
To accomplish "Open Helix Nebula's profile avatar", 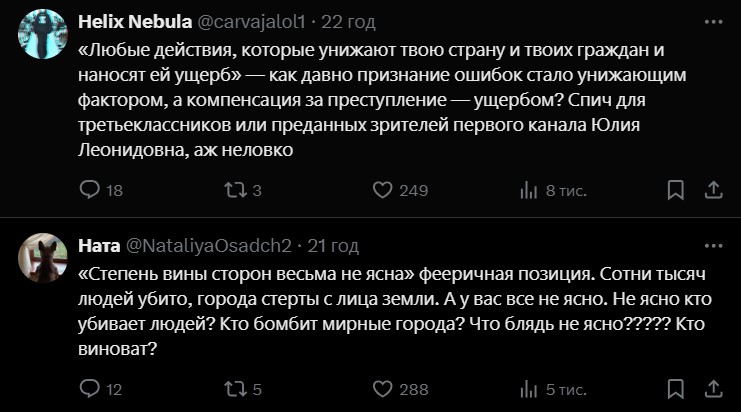I will click(43, 34).
